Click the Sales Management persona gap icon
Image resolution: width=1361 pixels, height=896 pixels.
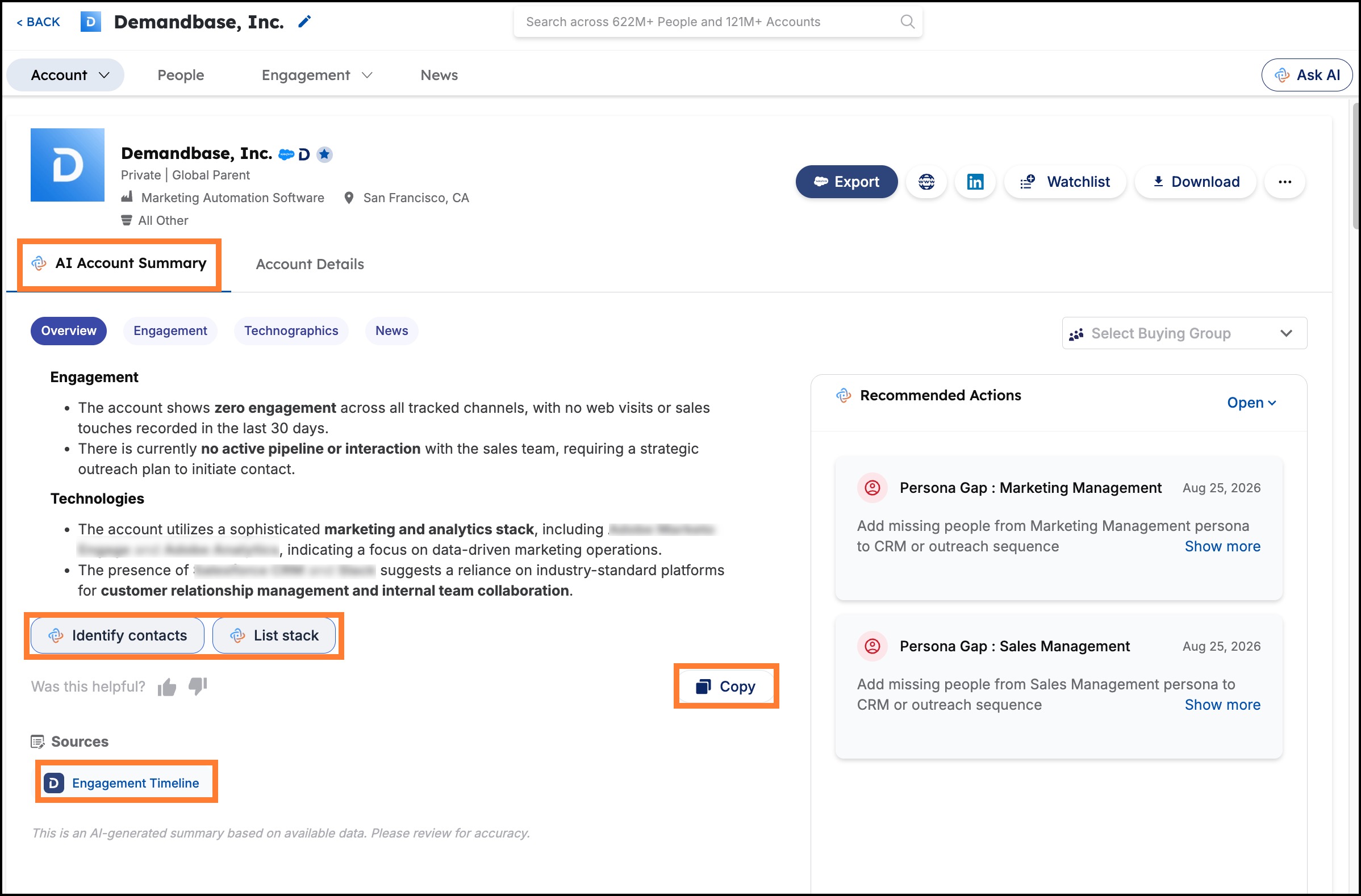pos(872,646)
